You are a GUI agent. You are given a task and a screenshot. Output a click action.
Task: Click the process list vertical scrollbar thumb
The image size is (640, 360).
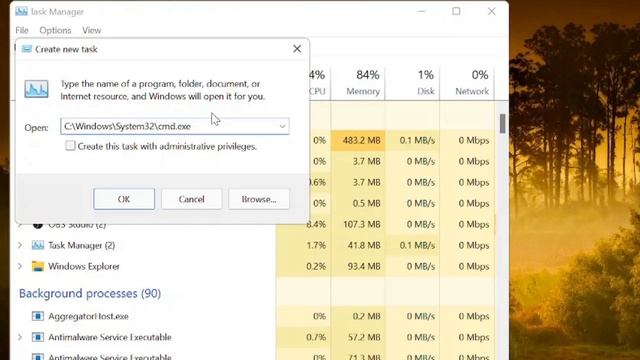tap(502, 123)
